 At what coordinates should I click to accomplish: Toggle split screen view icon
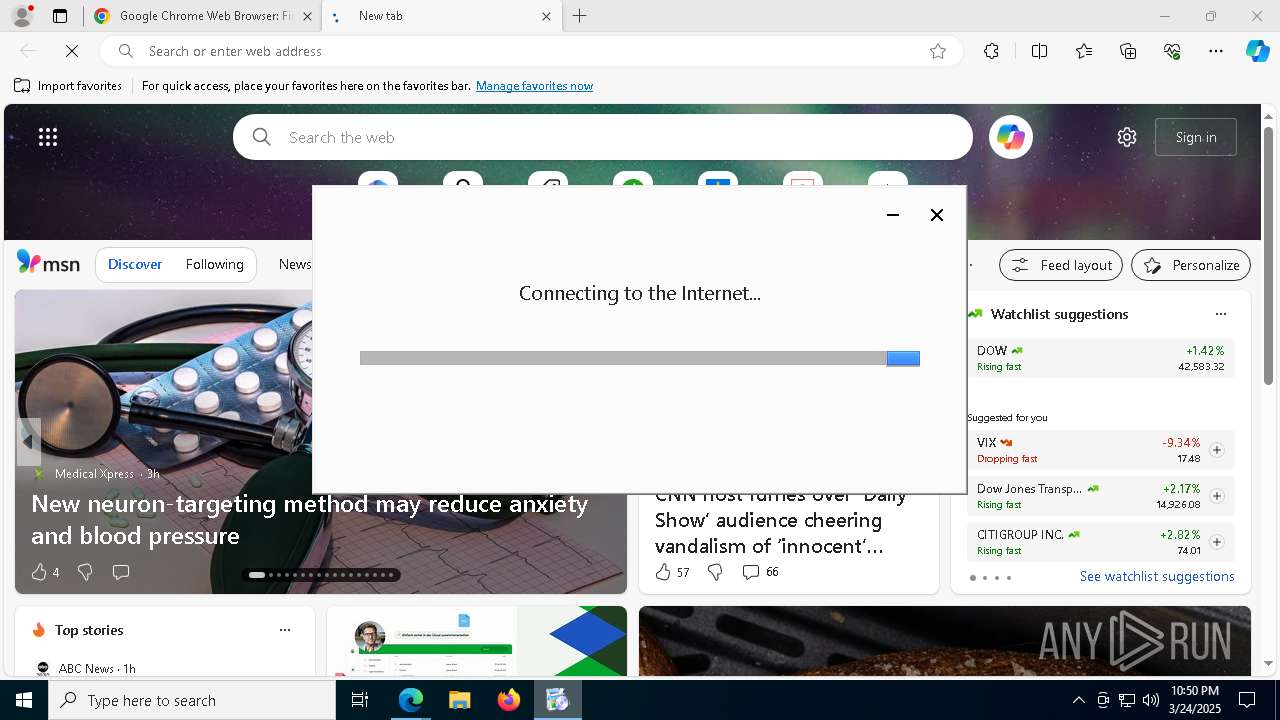1039,51
